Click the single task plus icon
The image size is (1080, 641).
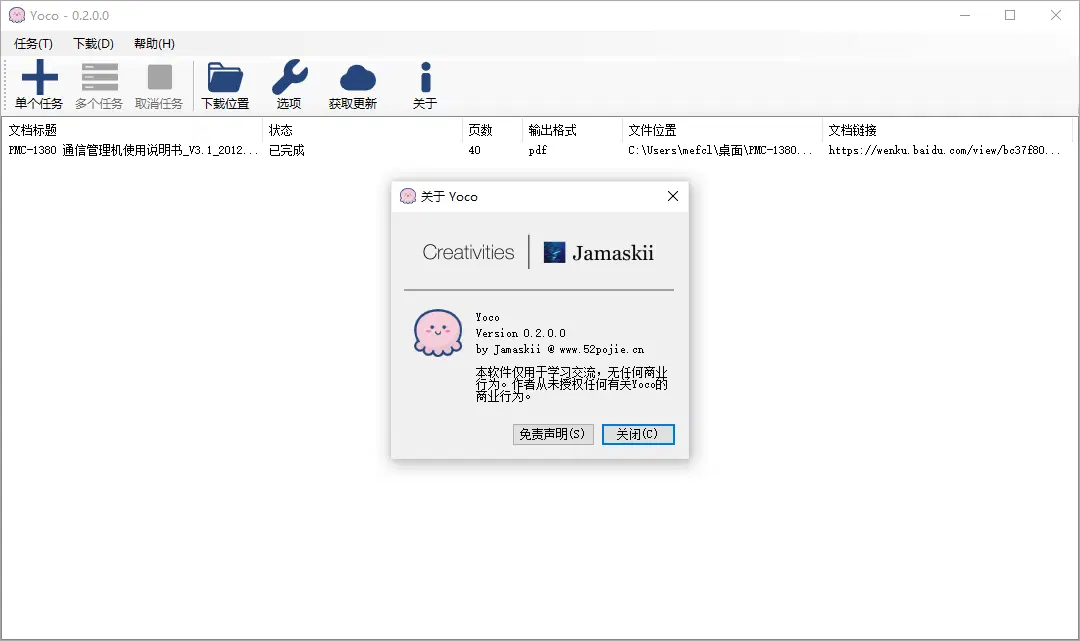40,76
